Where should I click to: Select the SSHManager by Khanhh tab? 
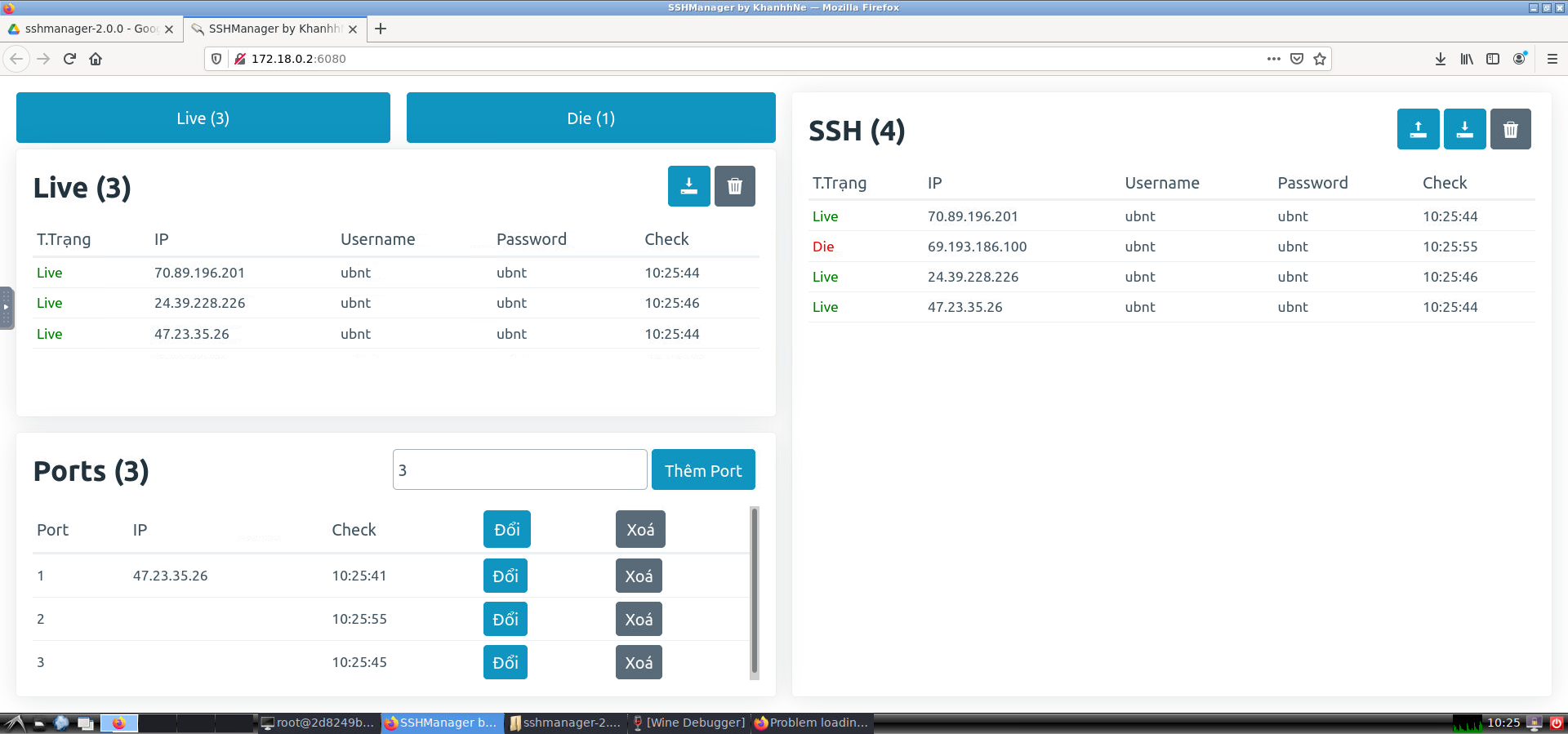coord(274,29)
